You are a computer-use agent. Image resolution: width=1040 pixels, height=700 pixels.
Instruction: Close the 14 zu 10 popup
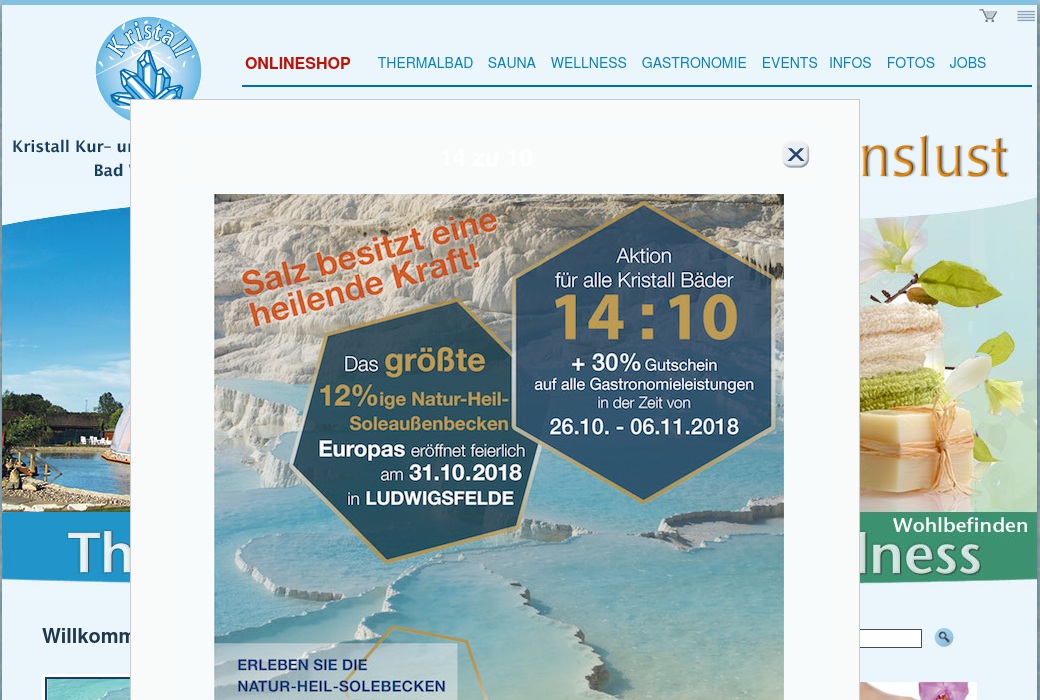coord(795,155)
